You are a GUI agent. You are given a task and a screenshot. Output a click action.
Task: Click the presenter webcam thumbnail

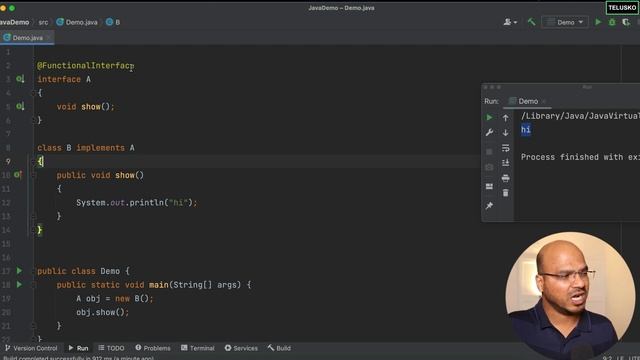[x=570, y=296]
